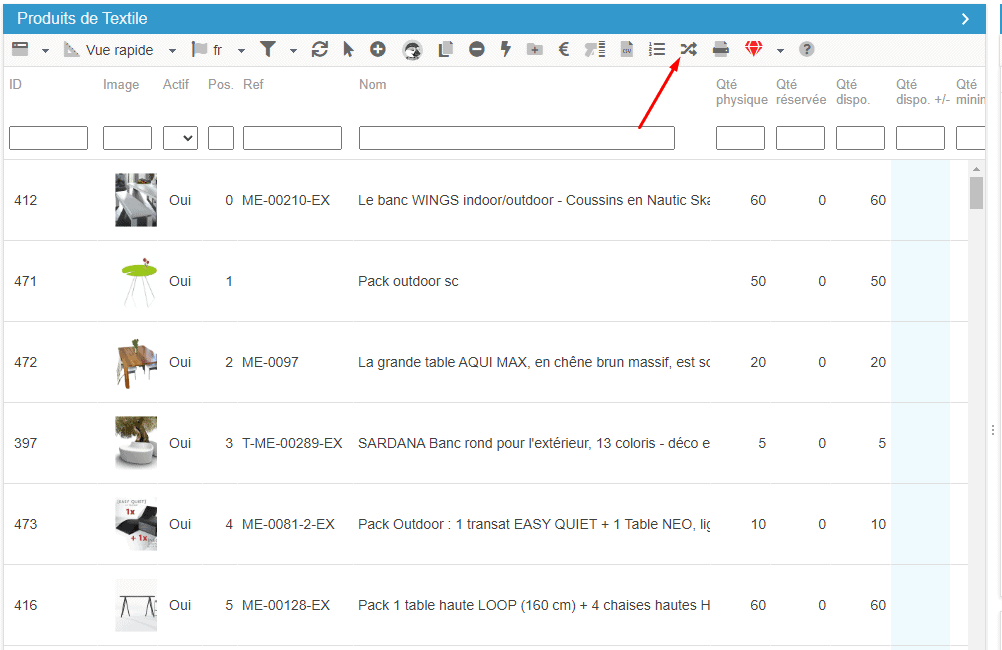Image resolution: width=1002 pixels, height=650 pixels.
Task: Sort by the Nom column header
Action: click(x=372, y=84)
